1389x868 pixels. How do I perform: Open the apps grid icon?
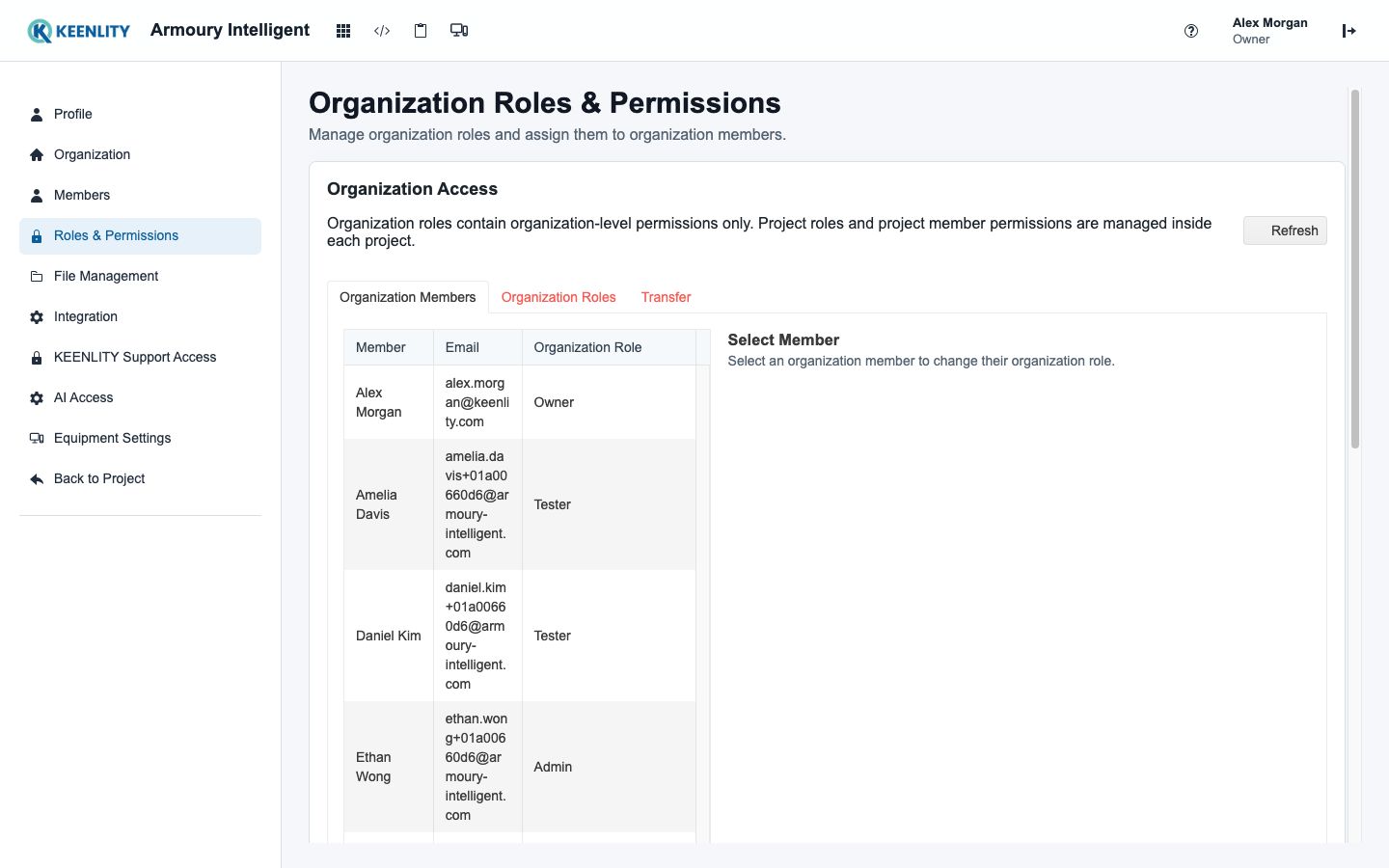343,31
